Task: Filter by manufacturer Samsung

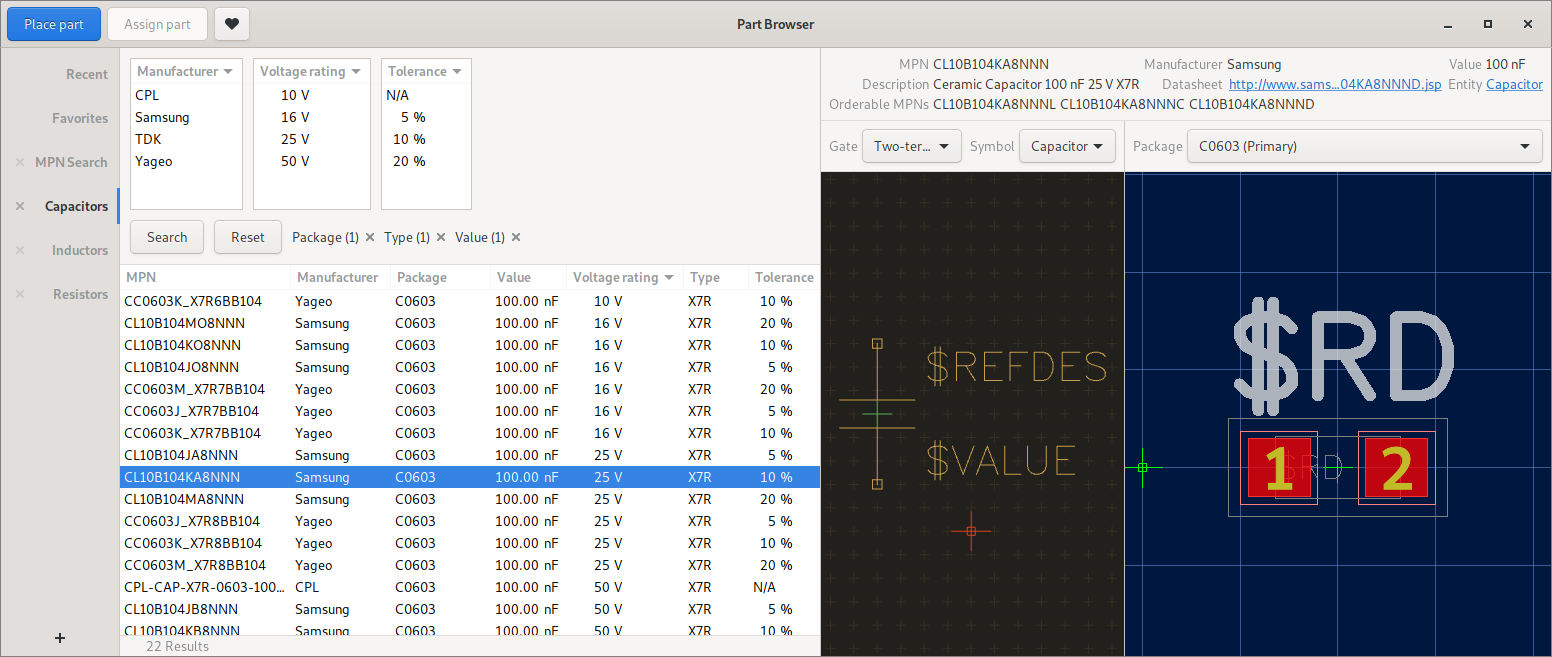Action: tap(186, 117)
